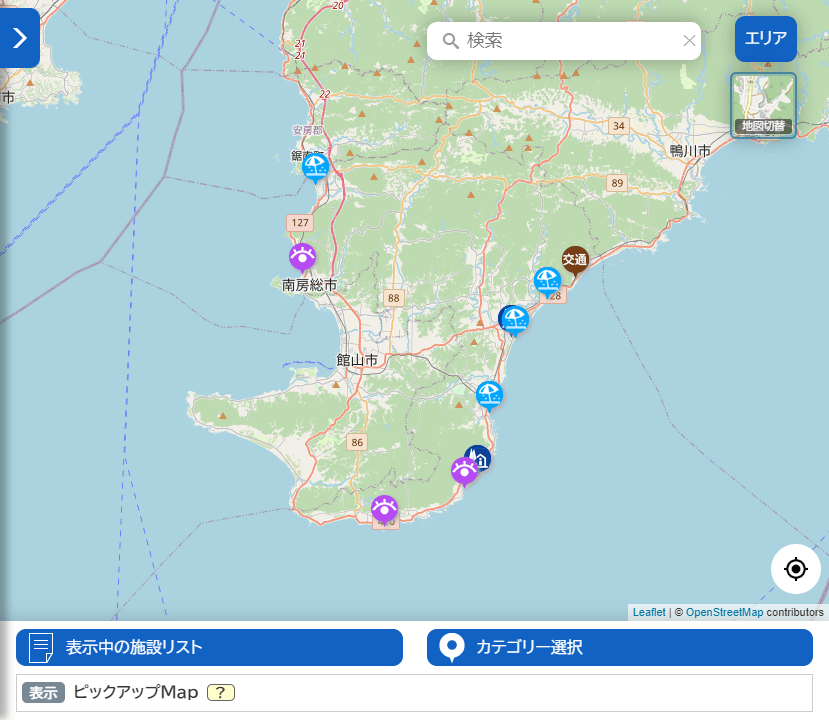Viewport: 829px width, 720px height.
Task: Open the エリア area selector
Action: point(765,39)
